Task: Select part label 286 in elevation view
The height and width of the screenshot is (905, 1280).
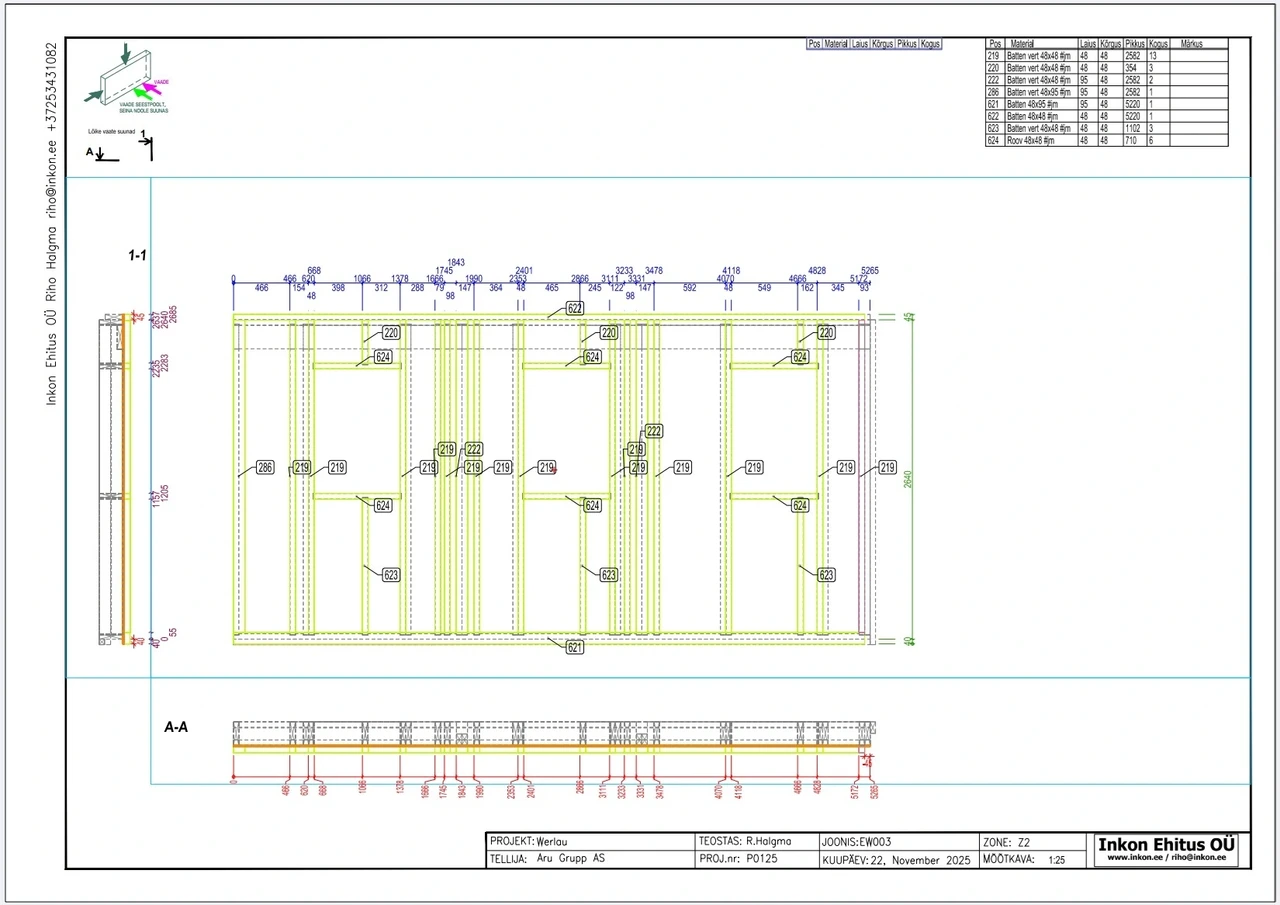Action: click(265, 467)
